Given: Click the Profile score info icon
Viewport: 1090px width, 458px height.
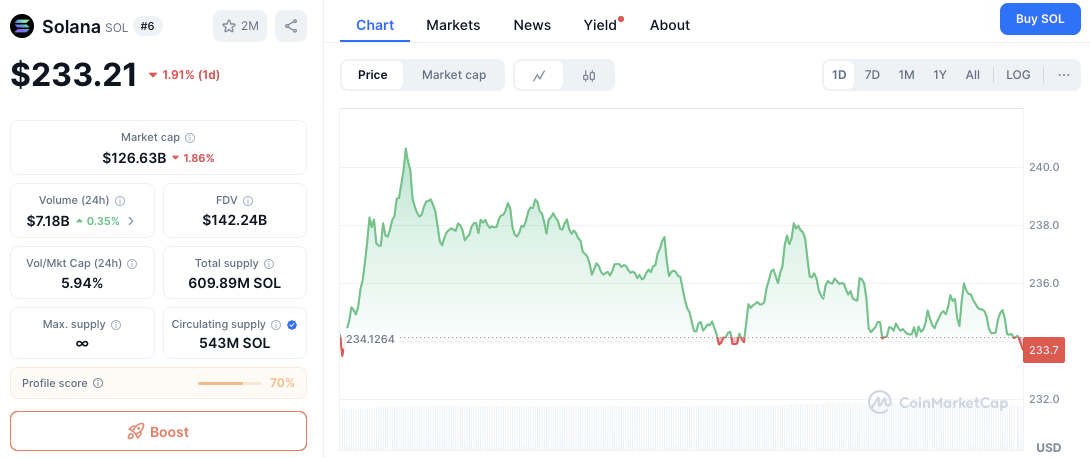Looking at the screenshot, I should (x=98, y=383).
